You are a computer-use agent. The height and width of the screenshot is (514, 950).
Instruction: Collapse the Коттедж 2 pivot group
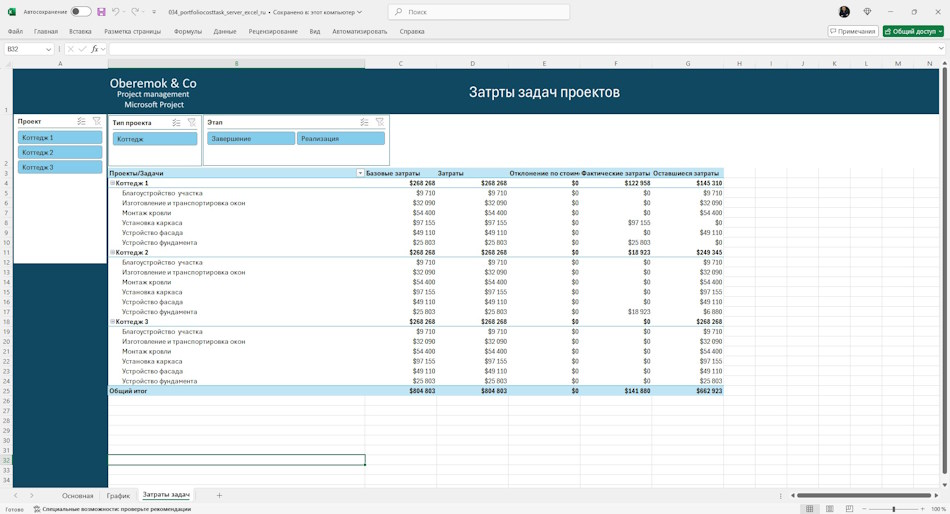(x=112, y=252)
